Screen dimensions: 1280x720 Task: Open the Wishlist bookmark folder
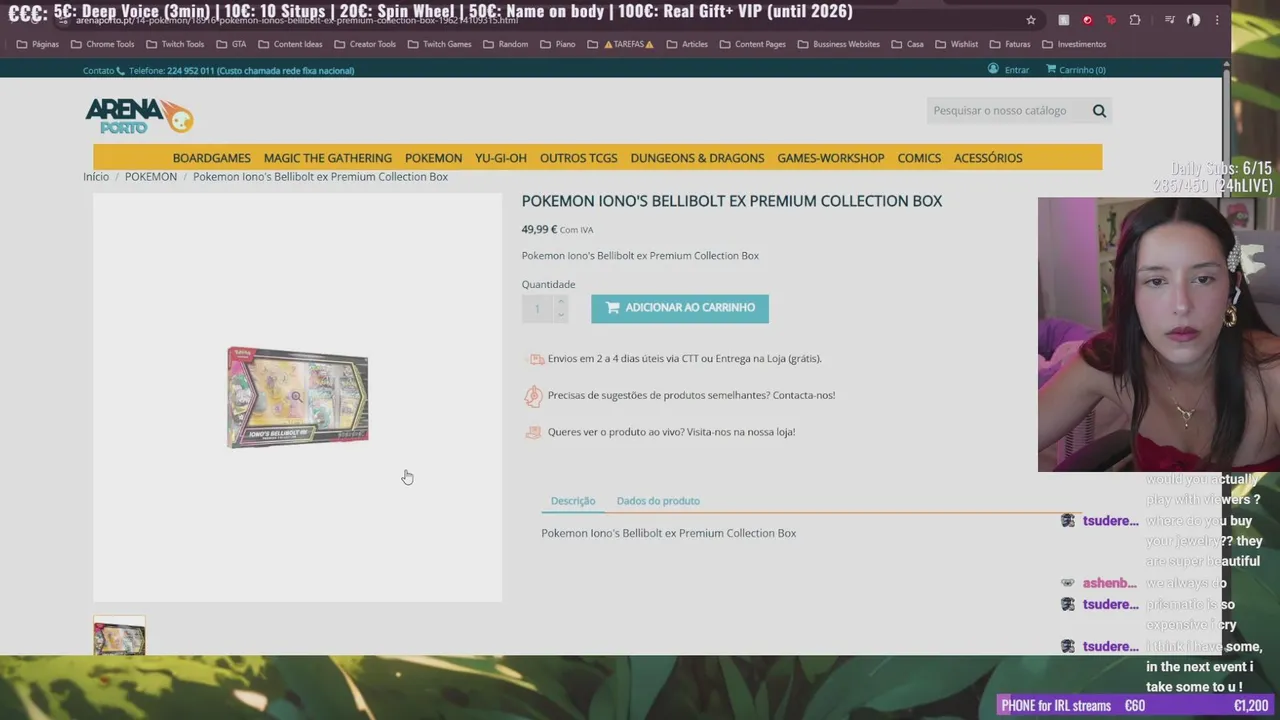pyautogui.click(x=957, y=44)
